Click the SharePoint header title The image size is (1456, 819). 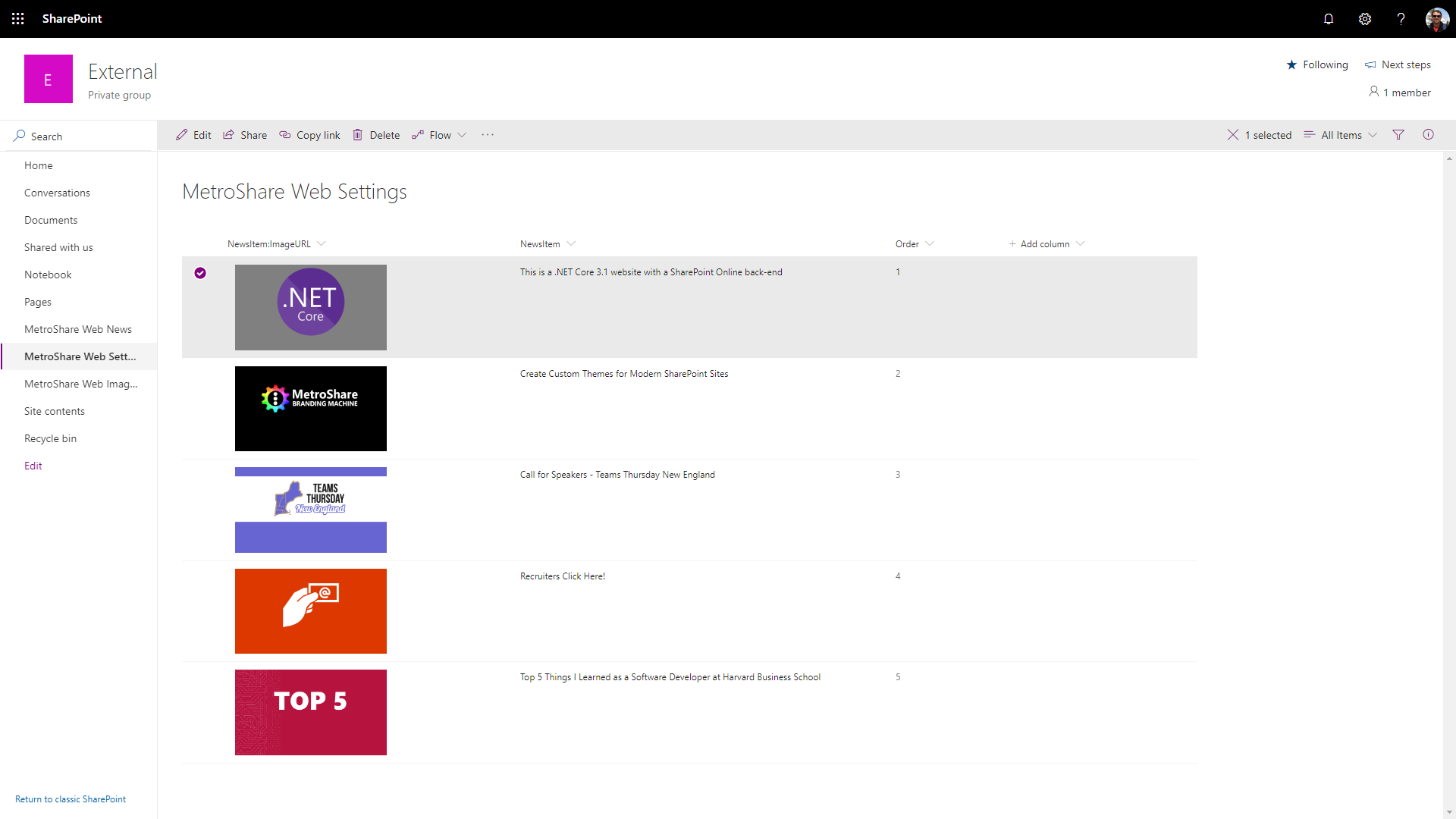72,19
